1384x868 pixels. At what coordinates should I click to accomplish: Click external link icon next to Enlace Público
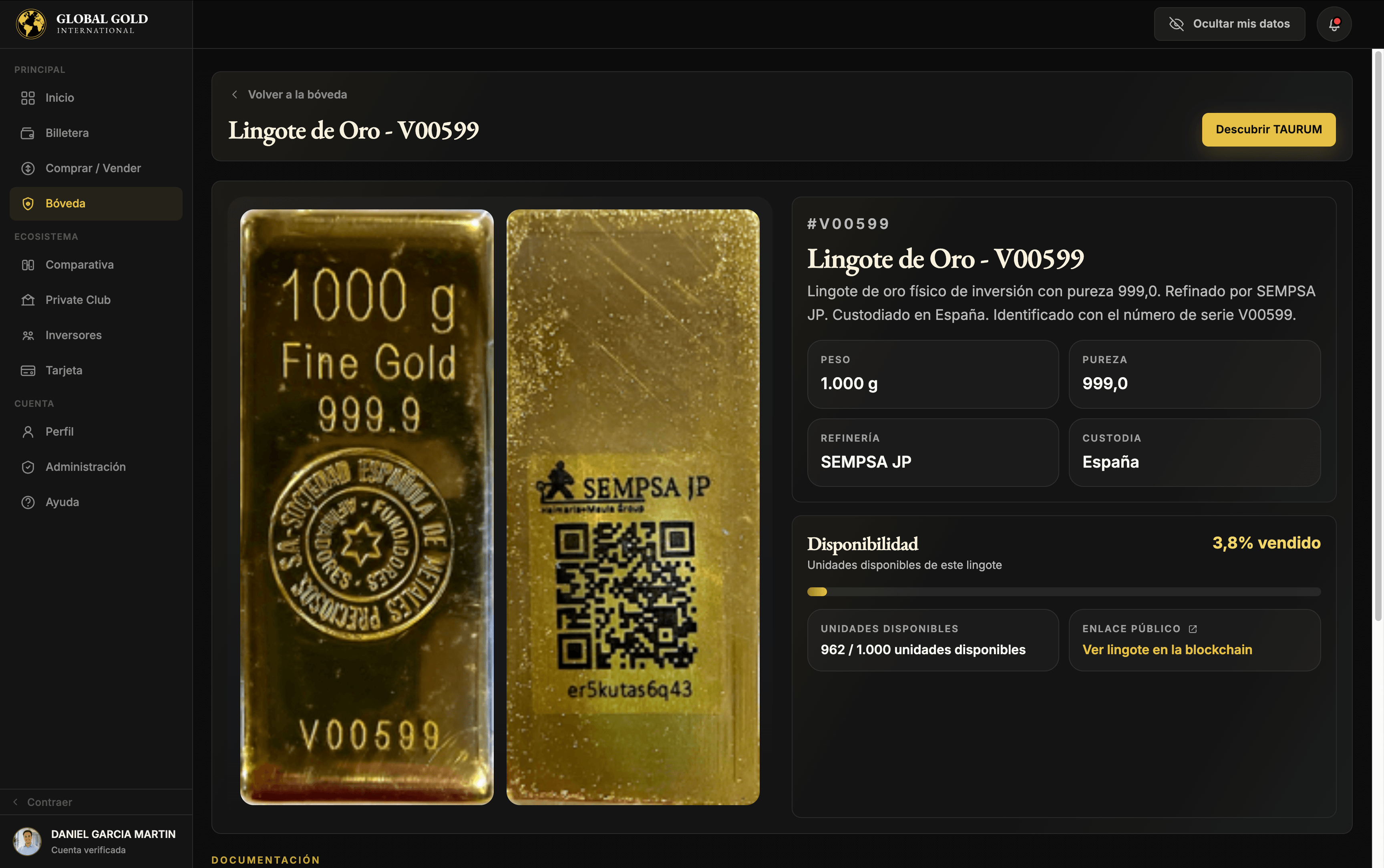(1193, 629)
